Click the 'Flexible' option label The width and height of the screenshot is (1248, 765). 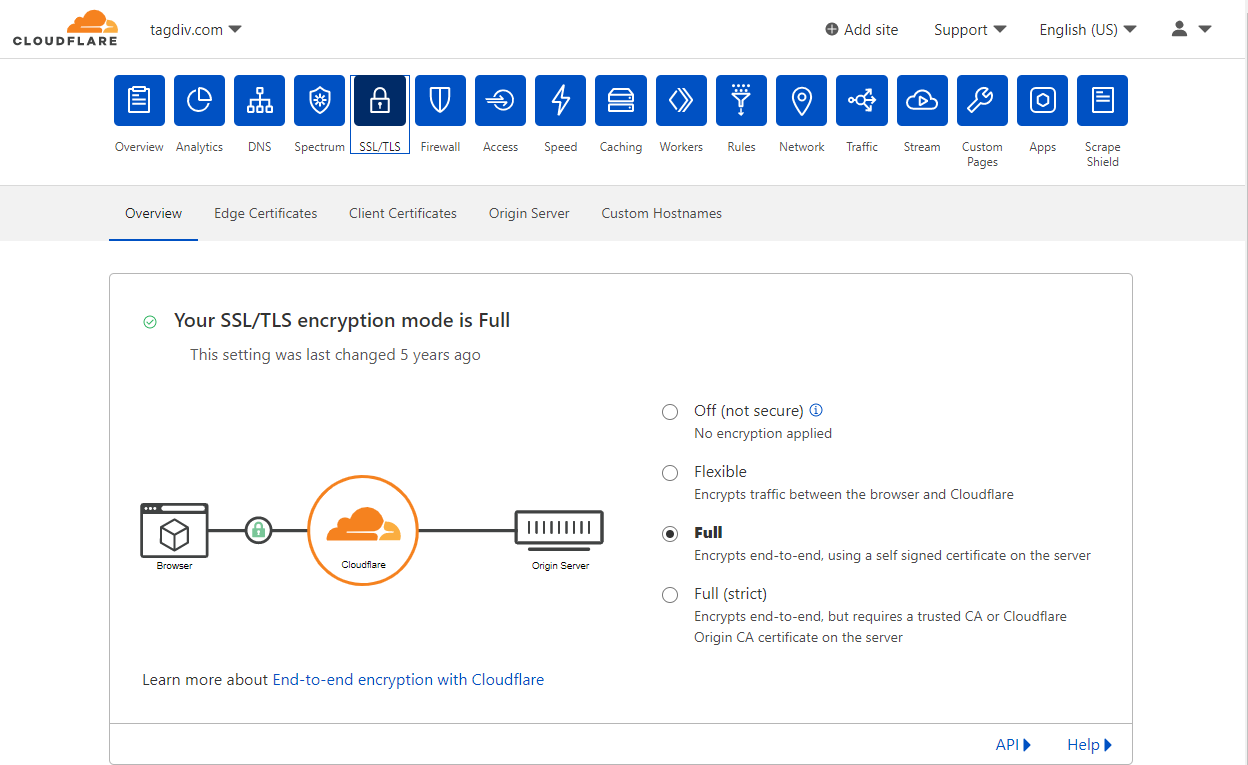pyautogui.click(x=720, y=472)
